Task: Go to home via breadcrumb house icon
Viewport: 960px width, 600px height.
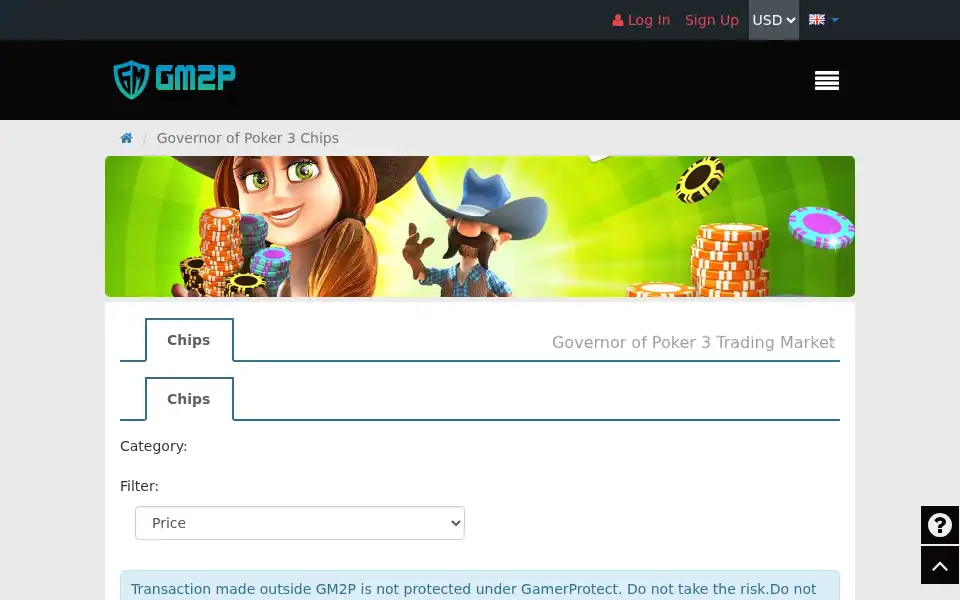Action: pos(126,138)
